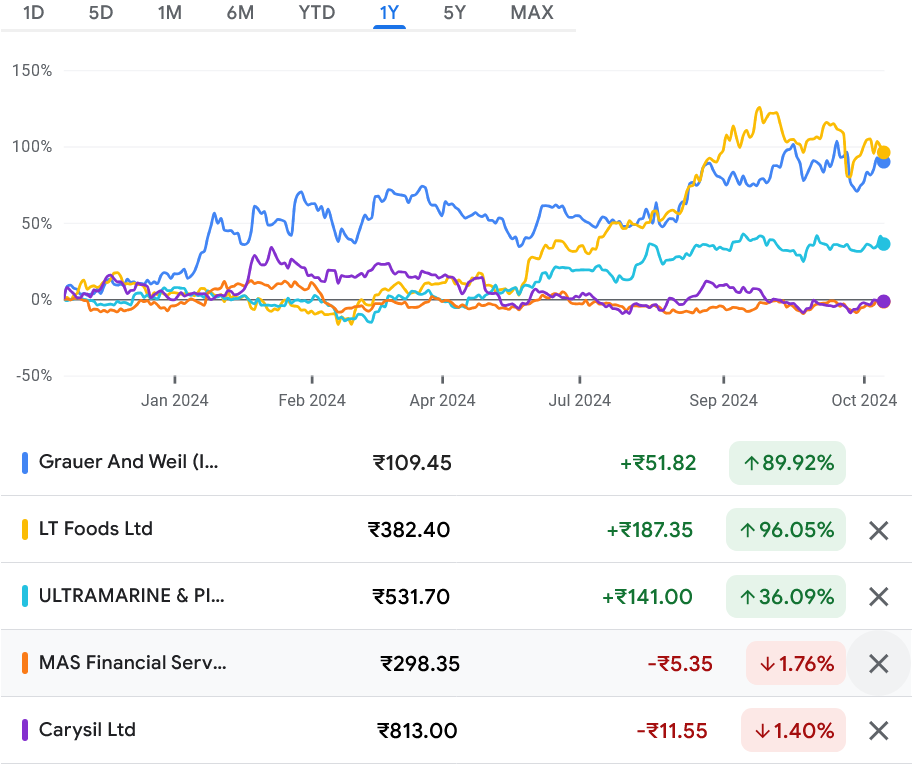Remove MAS Financial Serv... from comparison

click(x=878, y=663)
